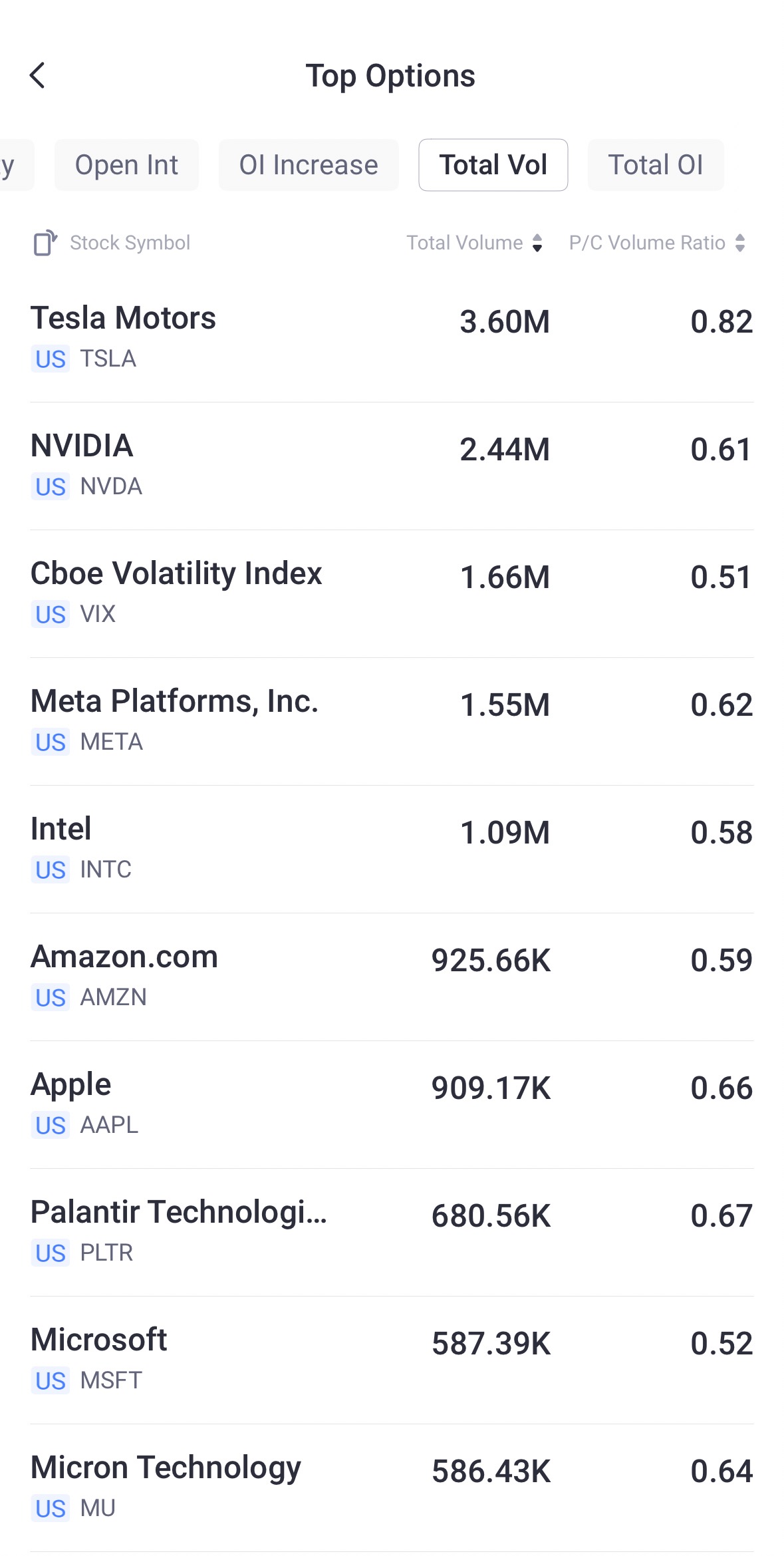Open the NVIDIA options entry
Viewport: 784px width, 1556px height.
(392, 465)
